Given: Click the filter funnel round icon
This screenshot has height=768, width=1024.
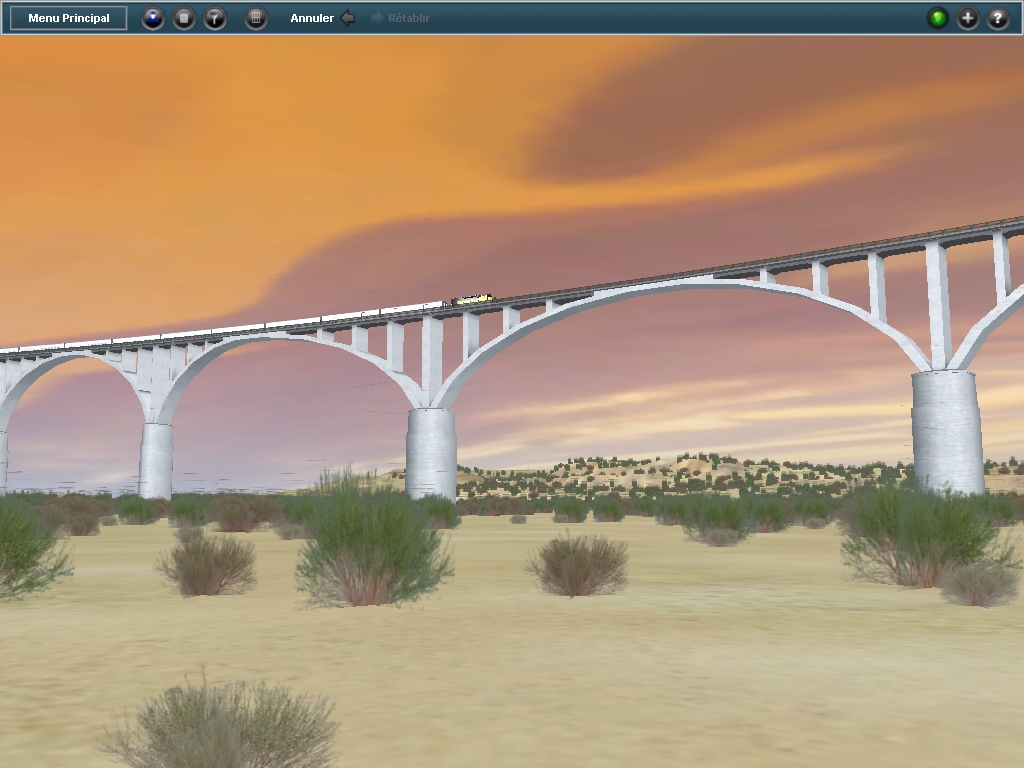Looking at the screenshot, I should coord(215,18).
